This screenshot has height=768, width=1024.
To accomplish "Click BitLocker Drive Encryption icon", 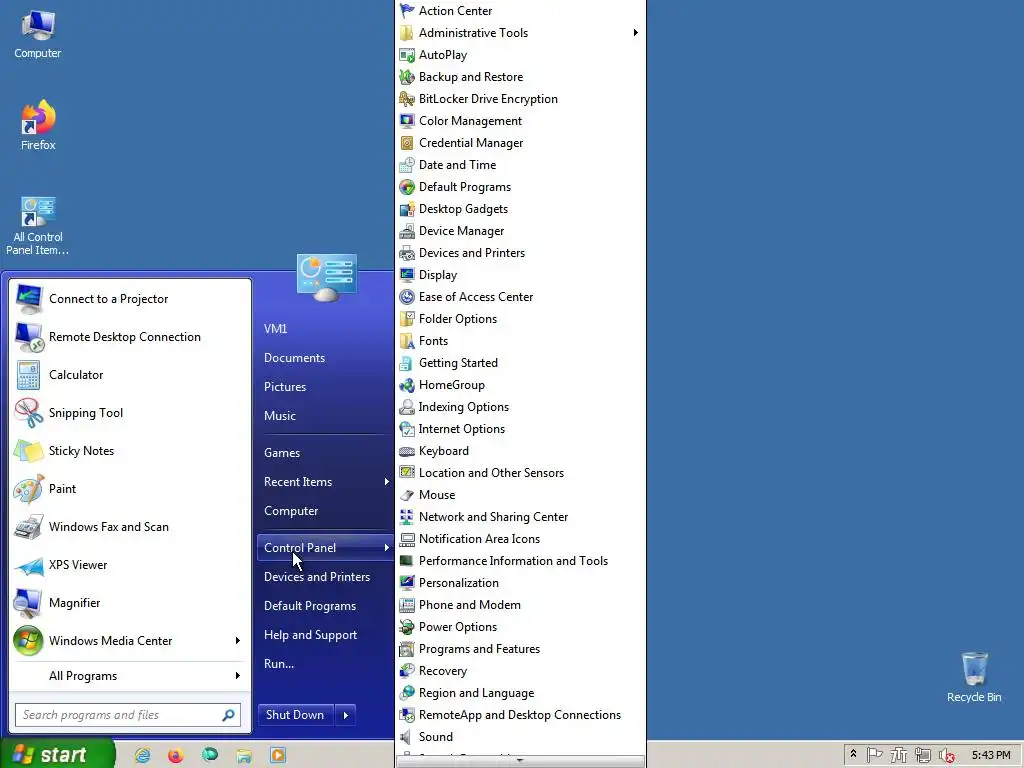I will pos(407,99).
